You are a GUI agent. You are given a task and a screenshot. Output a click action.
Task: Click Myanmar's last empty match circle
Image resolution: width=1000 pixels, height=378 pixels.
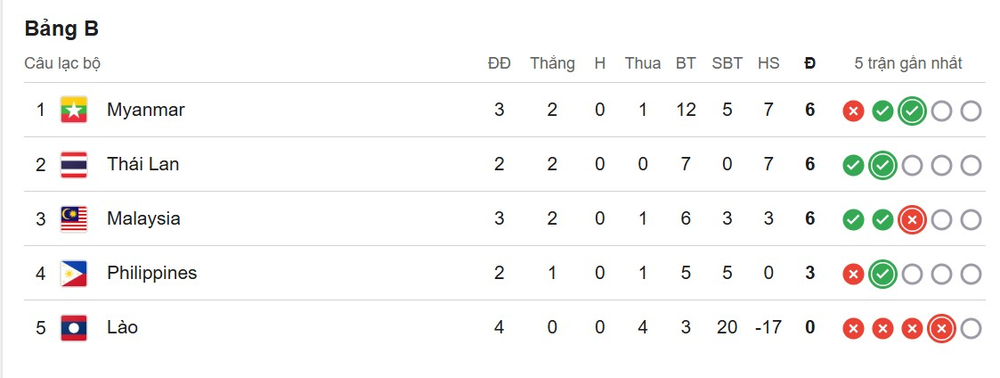coord(971,112)
